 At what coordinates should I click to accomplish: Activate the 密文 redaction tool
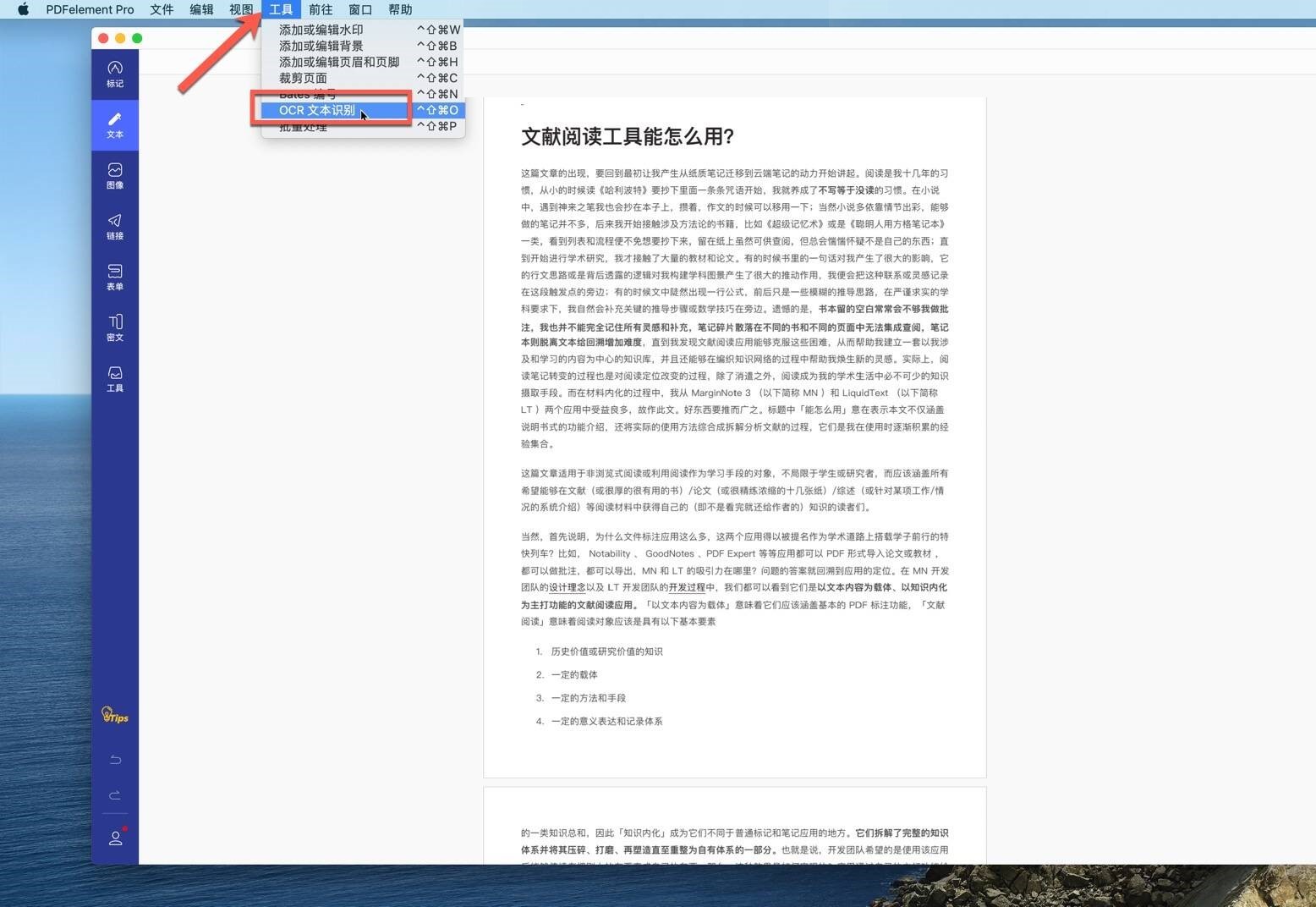tap(115, 328)
